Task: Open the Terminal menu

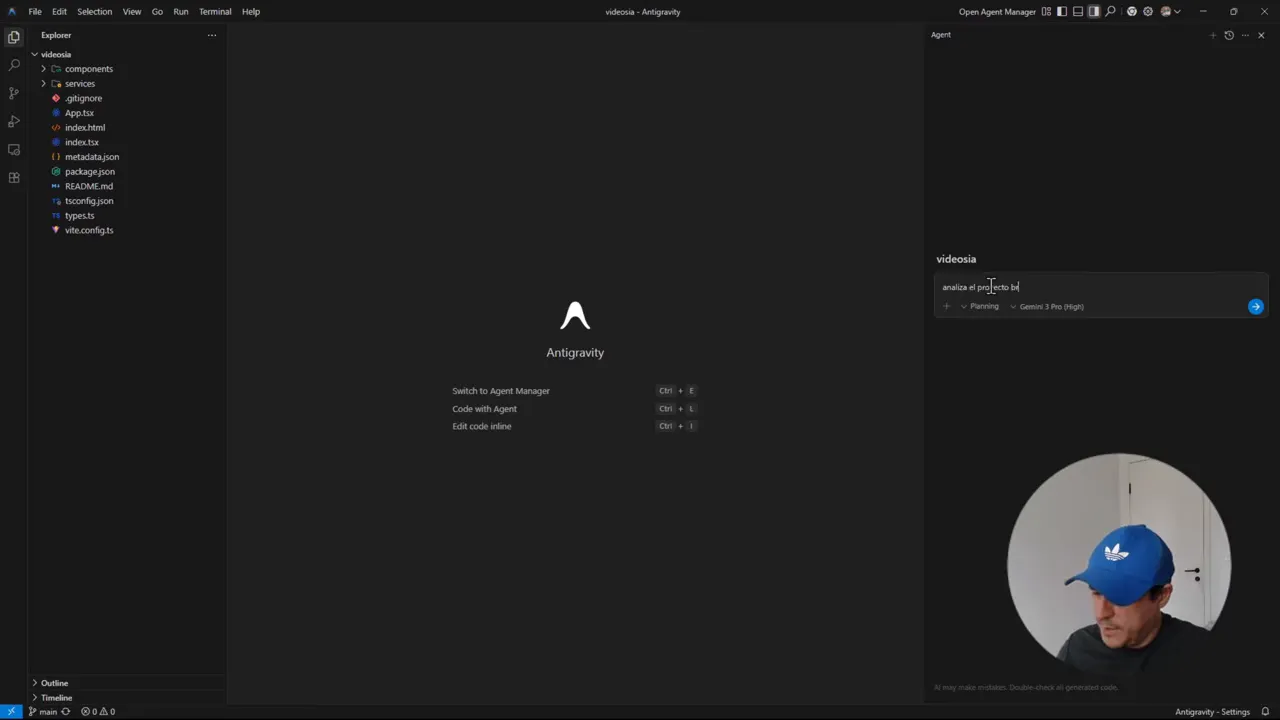Action: [215, 12]
